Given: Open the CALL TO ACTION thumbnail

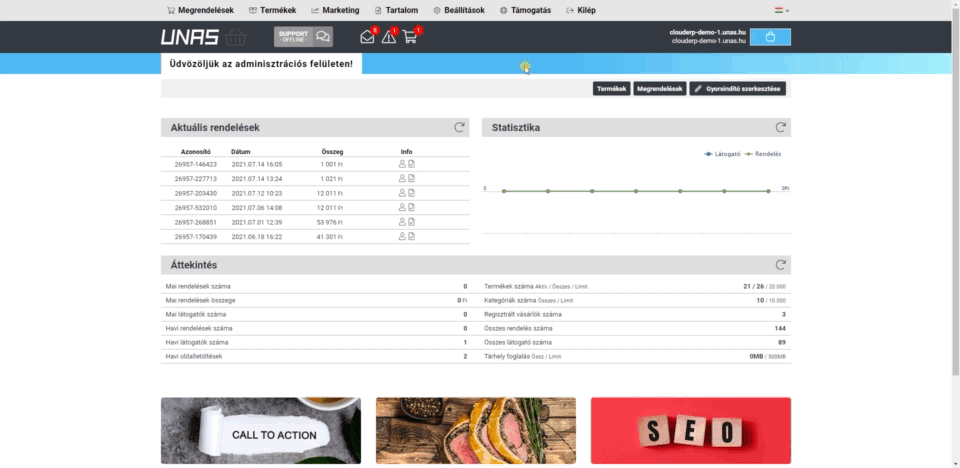Looking at the screenshot, I should point(261,431).
